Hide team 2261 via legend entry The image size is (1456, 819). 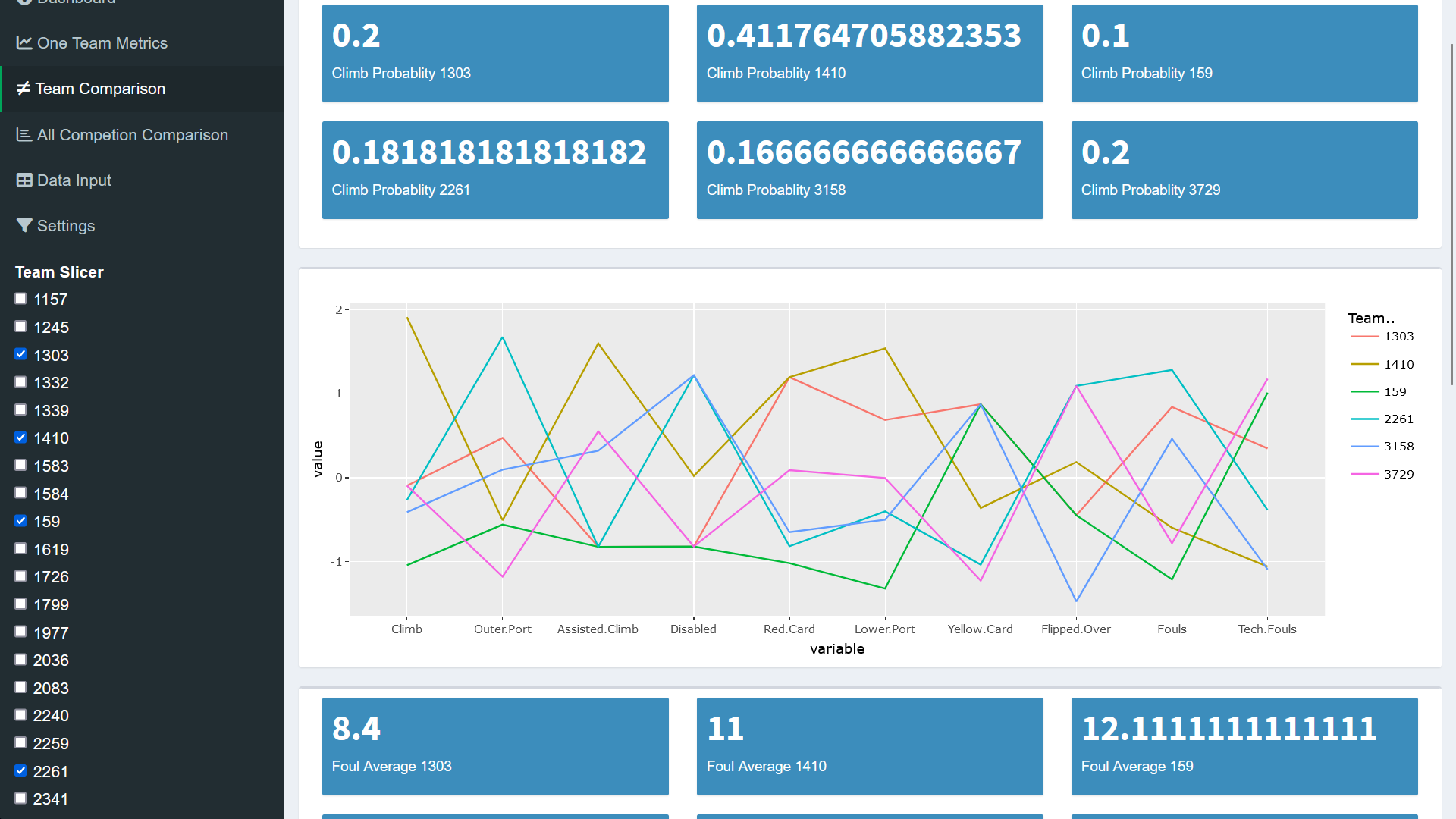1398,419
